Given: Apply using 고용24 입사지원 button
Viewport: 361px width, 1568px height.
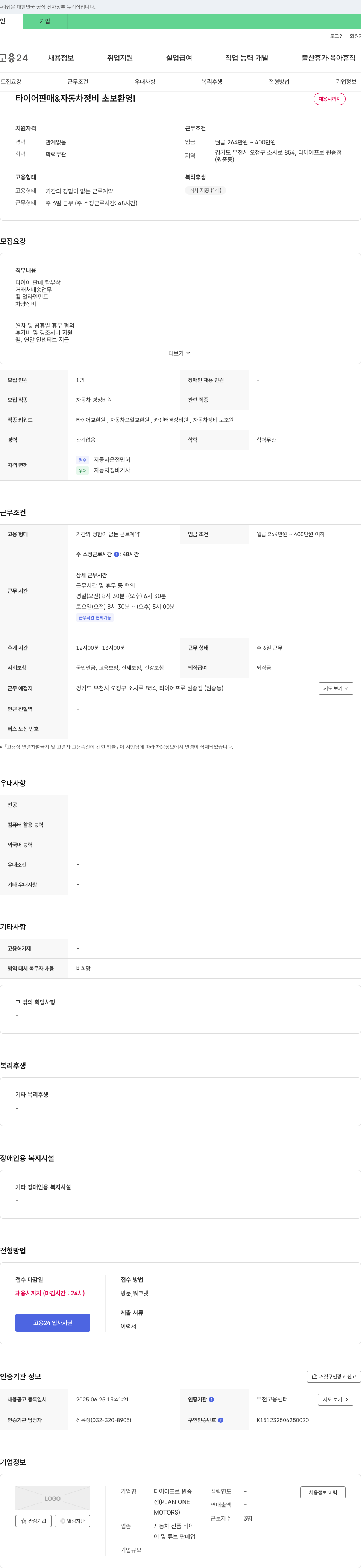Looking at the screenshot, I should (53, 1323).
